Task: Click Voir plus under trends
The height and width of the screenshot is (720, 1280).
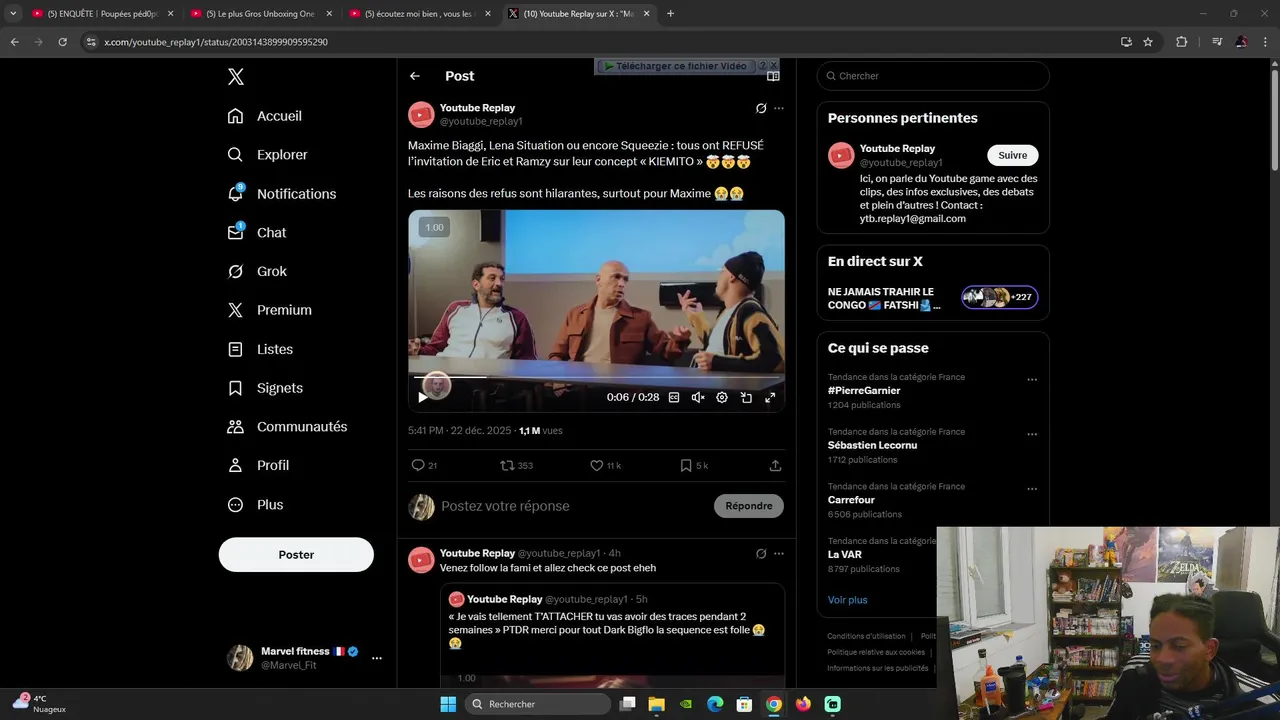Action: click(x=847, y=600)
